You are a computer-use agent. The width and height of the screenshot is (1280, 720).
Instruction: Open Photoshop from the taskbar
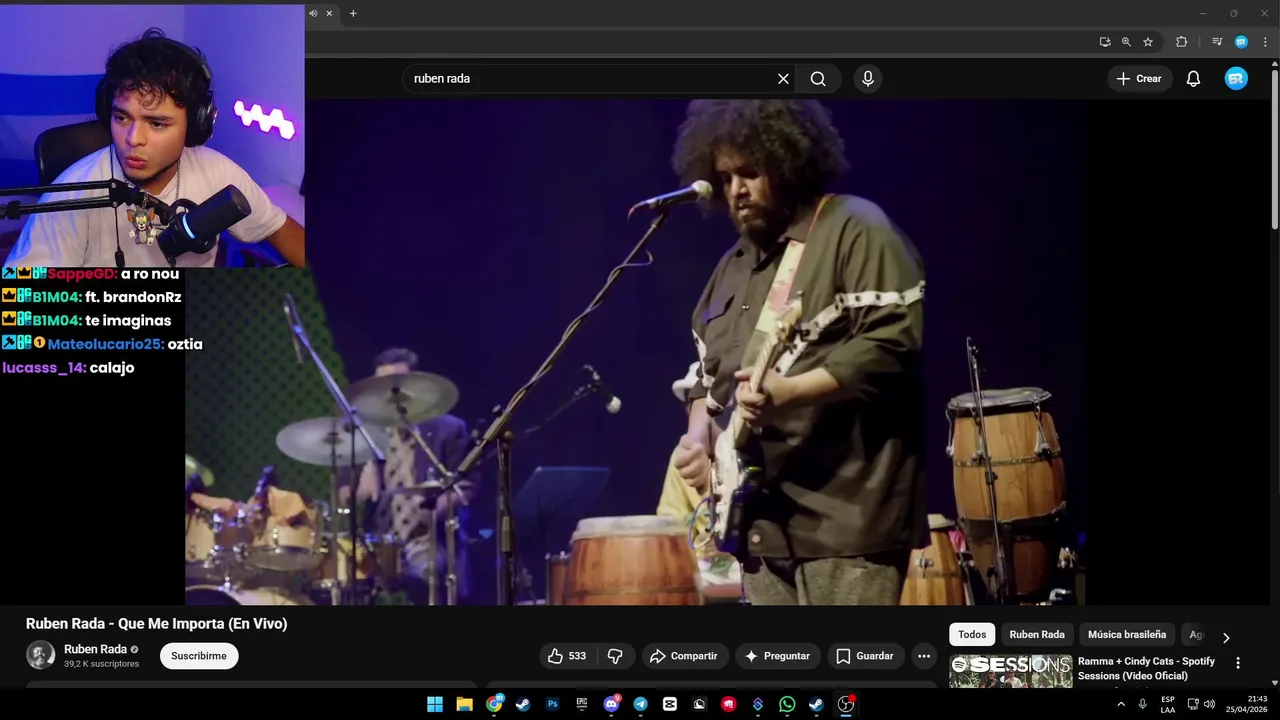552,704
